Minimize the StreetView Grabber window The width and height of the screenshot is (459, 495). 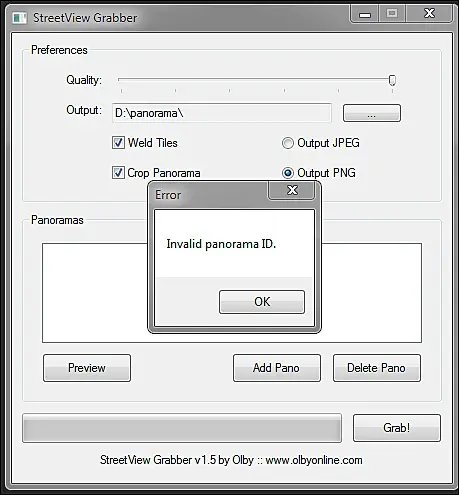click(365, 15)
